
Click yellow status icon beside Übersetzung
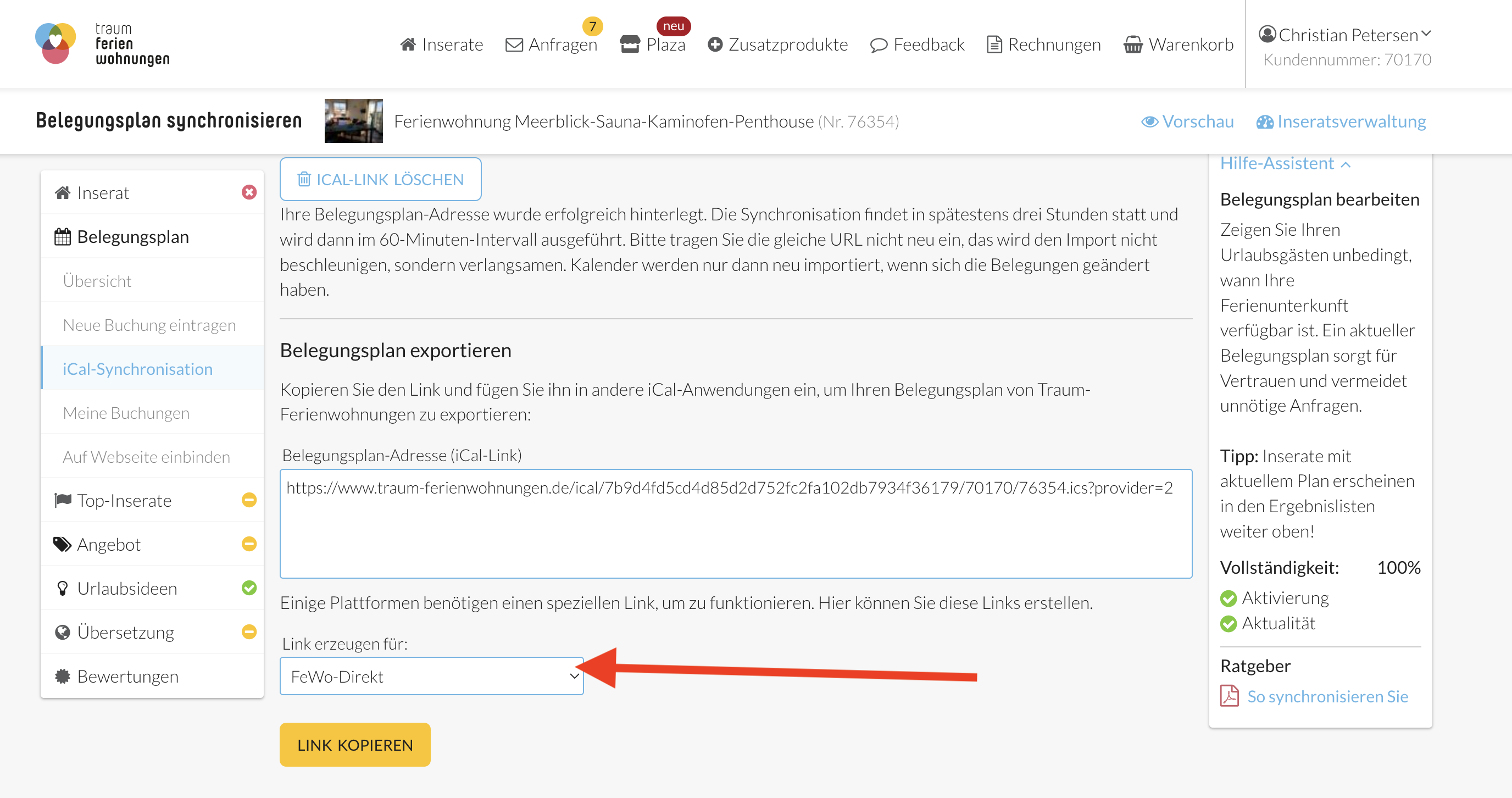click(249, 632)
